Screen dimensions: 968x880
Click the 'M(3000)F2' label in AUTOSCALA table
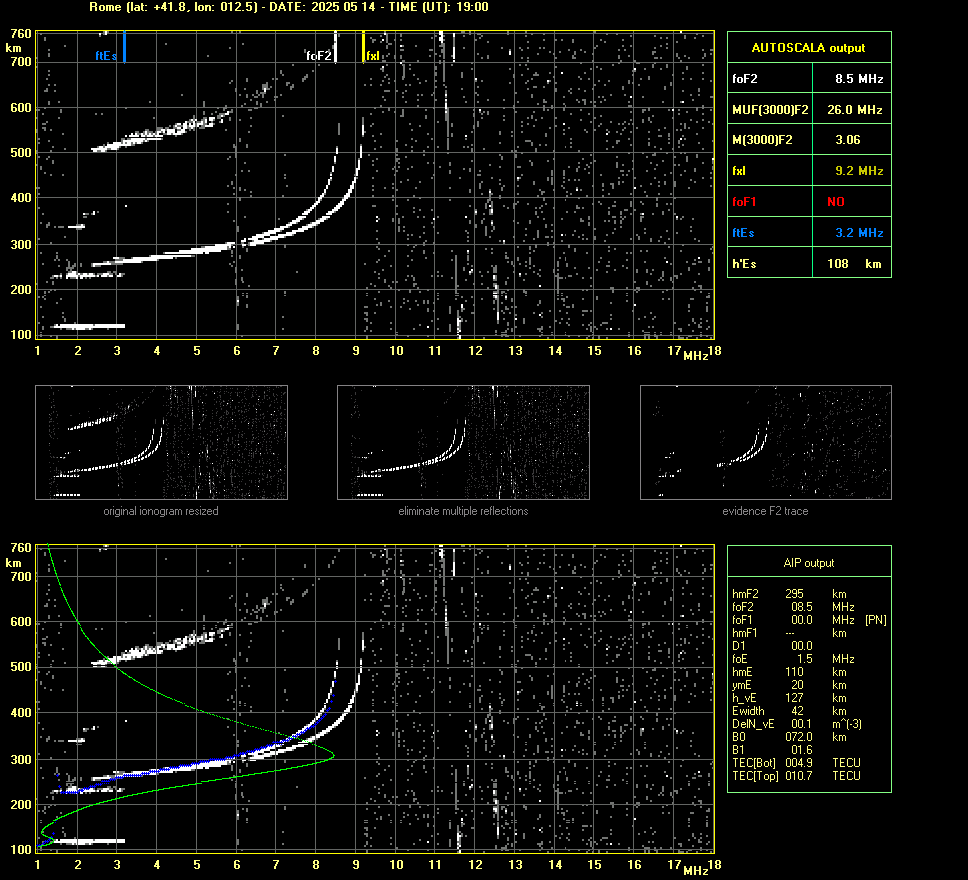coord(762,140)
